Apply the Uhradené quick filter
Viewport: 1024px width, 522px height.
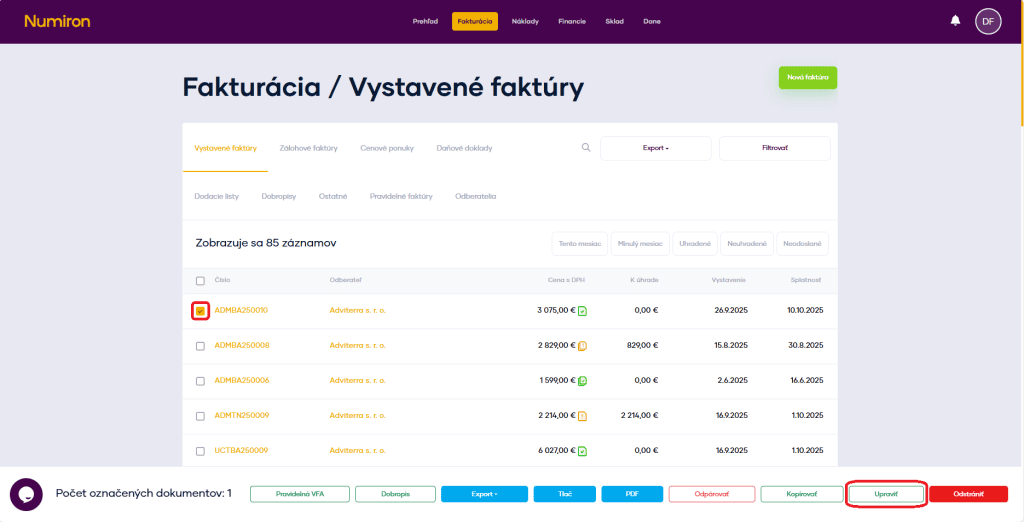pyautogui.click(x=695, y=244)
